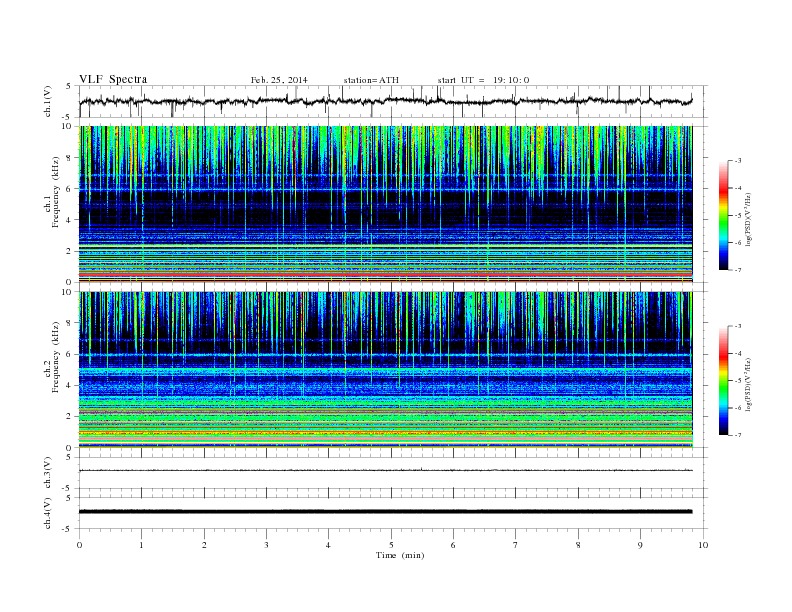Click the '9' tick label on time axis

coord(640,545)
